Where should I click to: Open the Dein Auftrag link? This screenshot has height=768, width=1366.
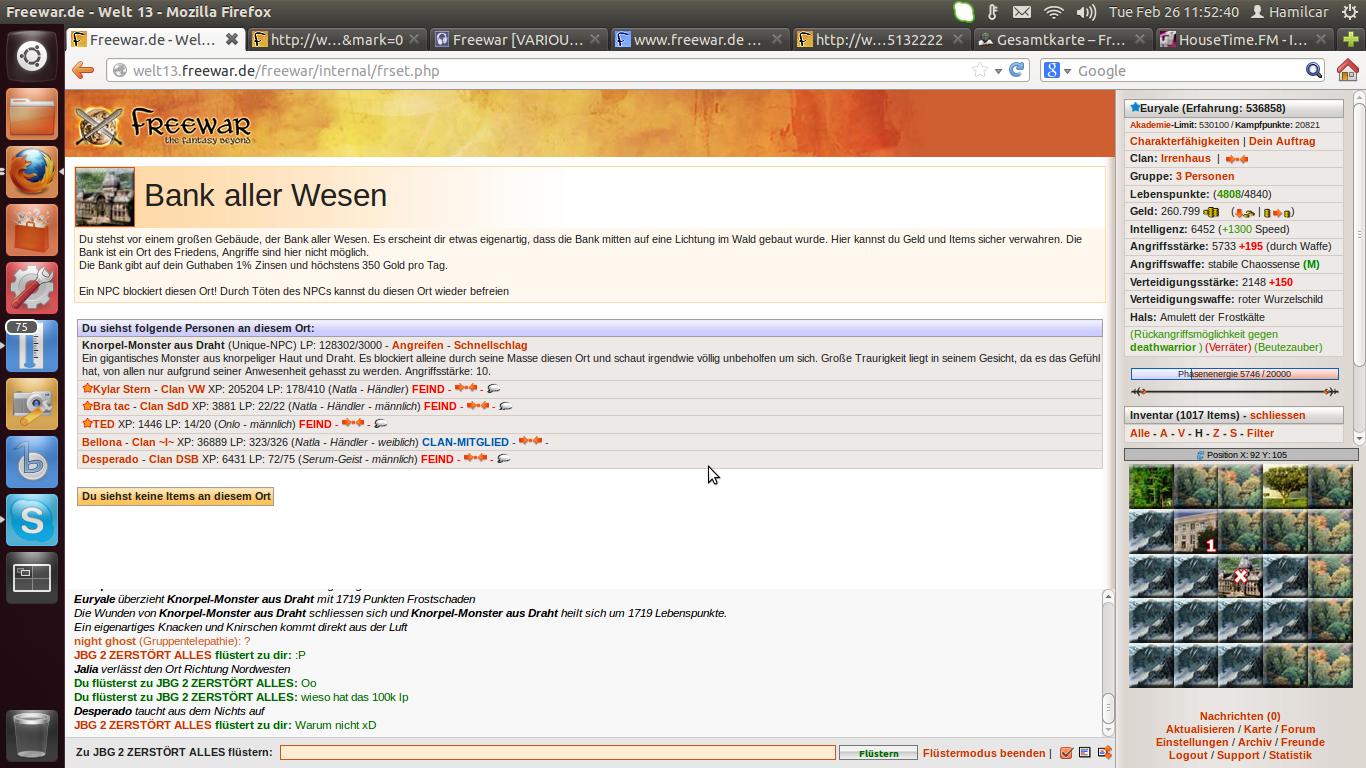[x=1282, y=141]
